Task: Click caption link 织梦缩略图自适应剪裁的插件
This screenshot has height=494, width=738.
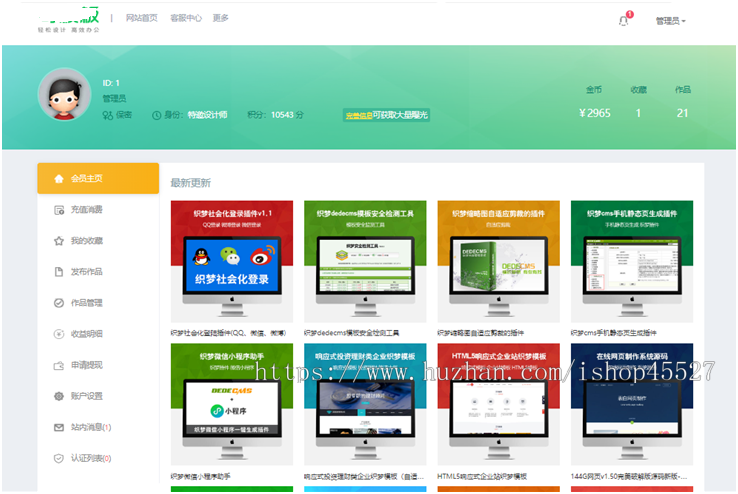Action: pos(481,333)
